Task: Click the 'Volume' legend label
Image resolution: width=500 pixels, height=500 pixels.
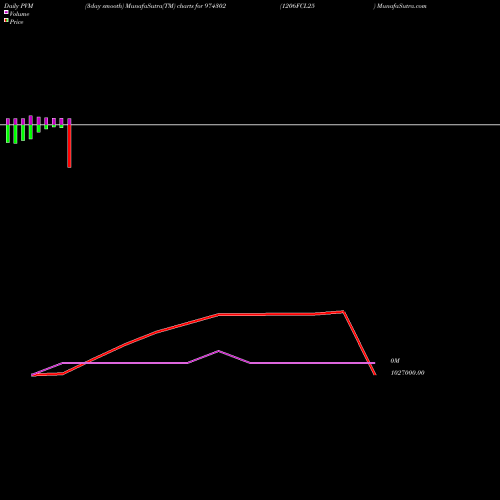Action: (19, 14)
